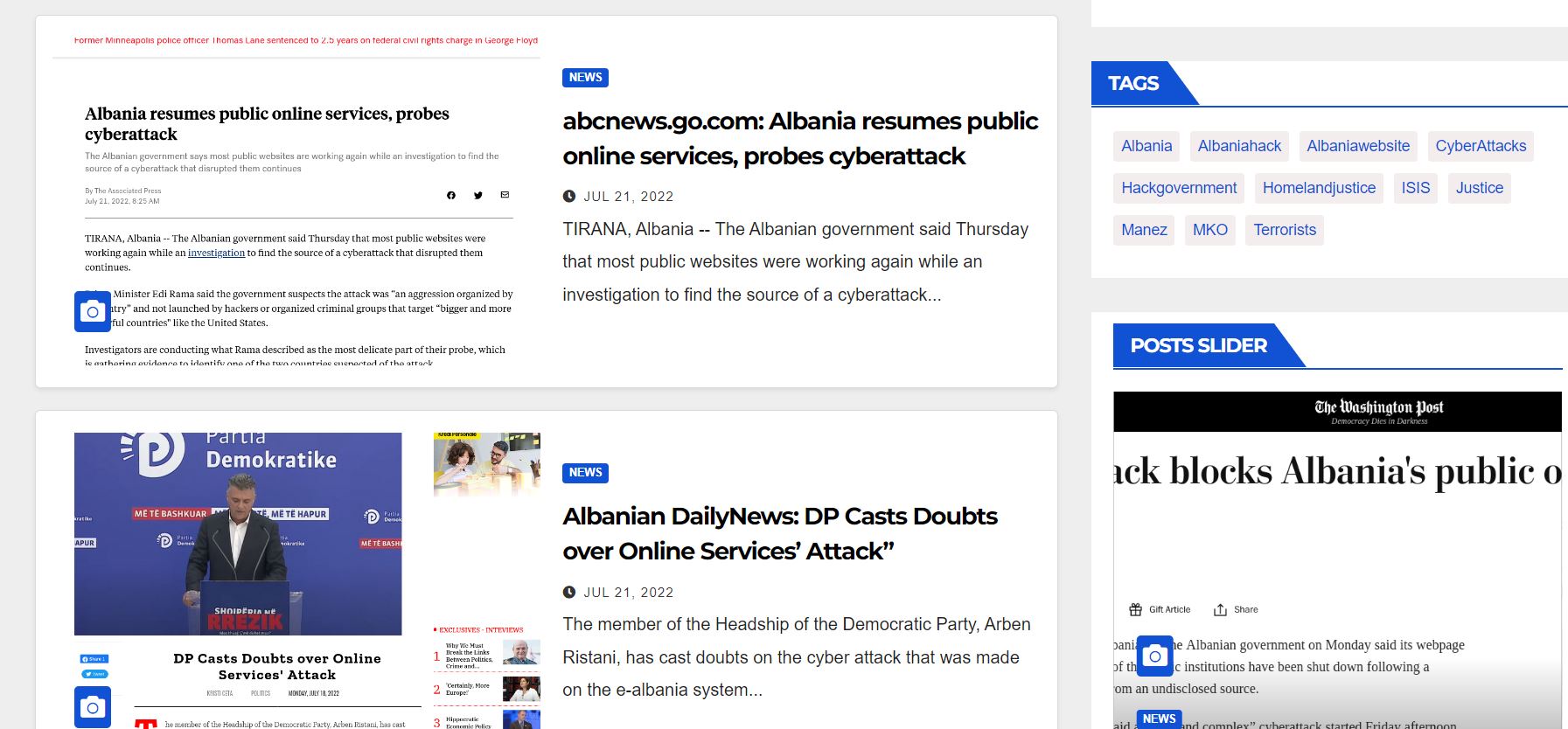This screenshot has height=729, width=1568.
Task: Open the MKO tag
Action: 1210,230
